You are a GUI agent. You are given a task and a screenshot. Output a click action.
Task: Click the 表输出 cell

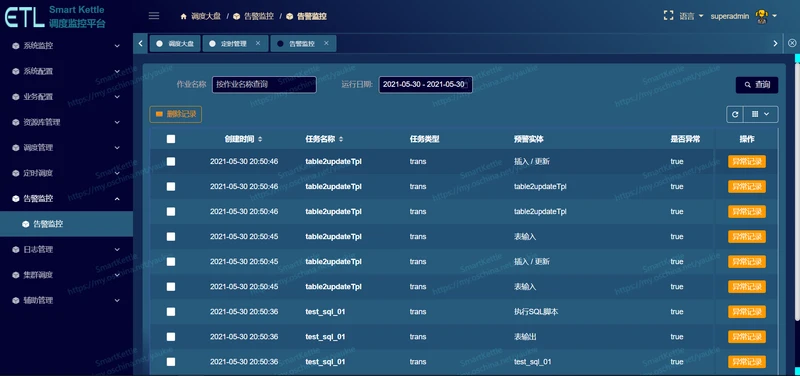click(525, 337)
